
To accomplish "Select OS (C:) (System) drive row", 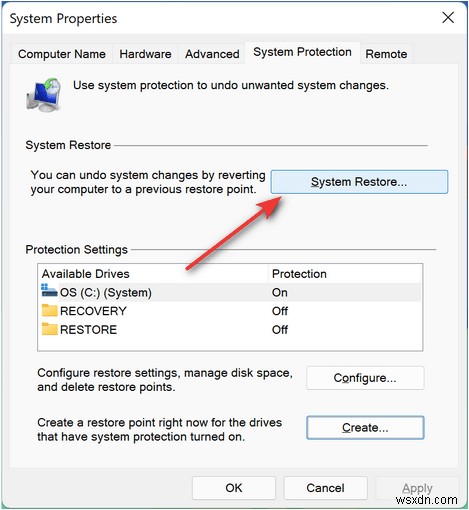I will pos(230,292).
